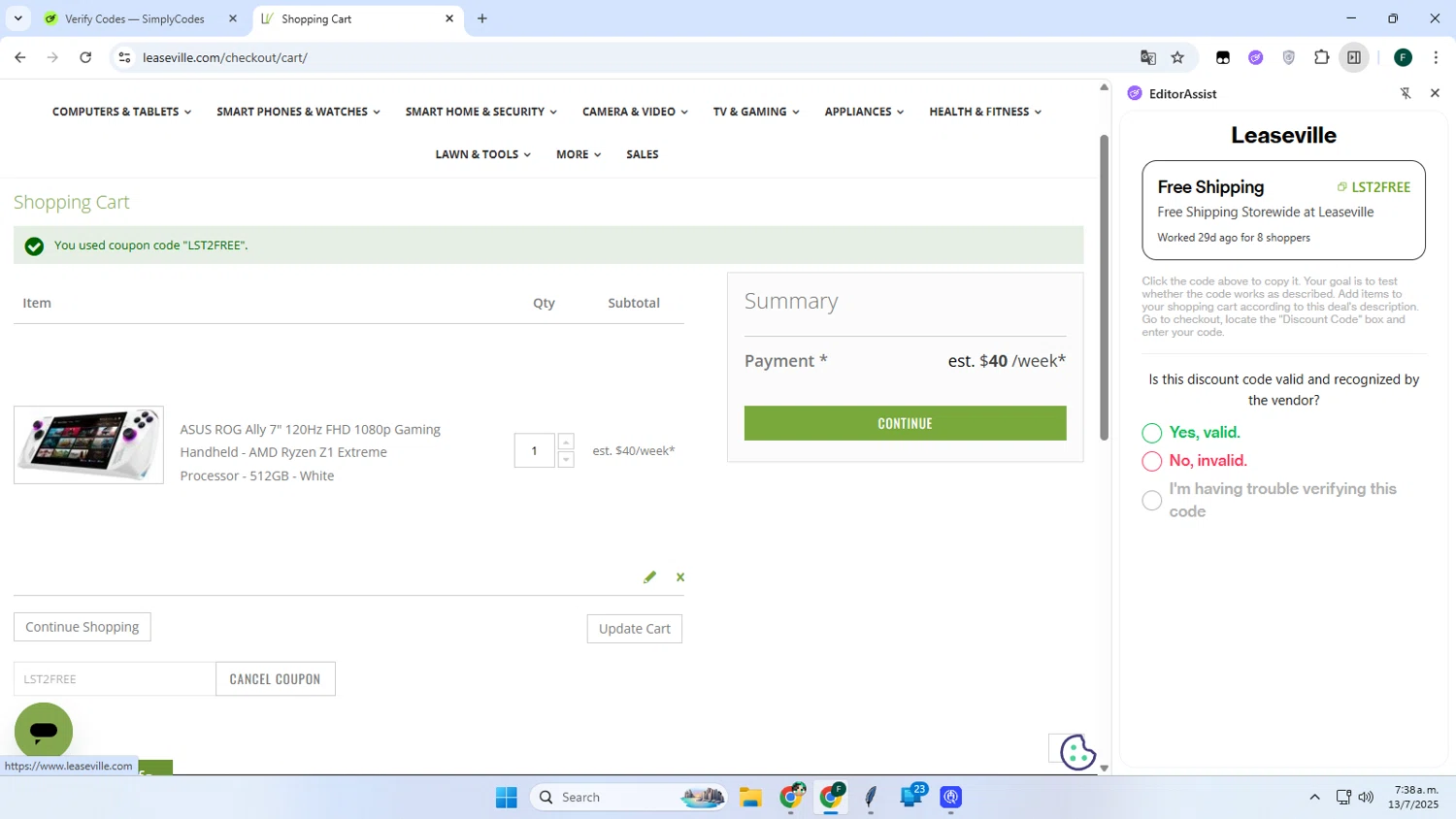Click the browser back arrow

click(x=19, y=57)
